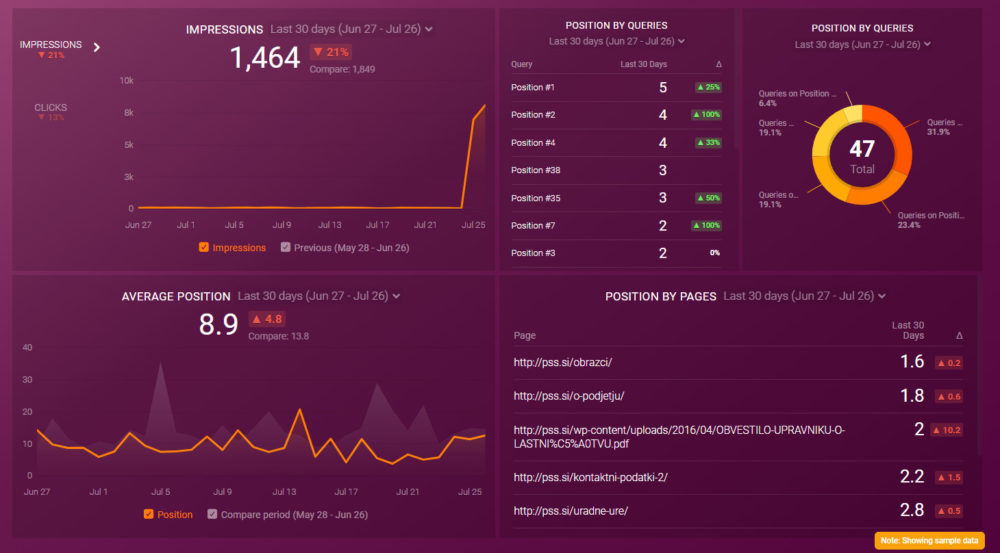Click the red 4.8 badge under Average Position

269,319
